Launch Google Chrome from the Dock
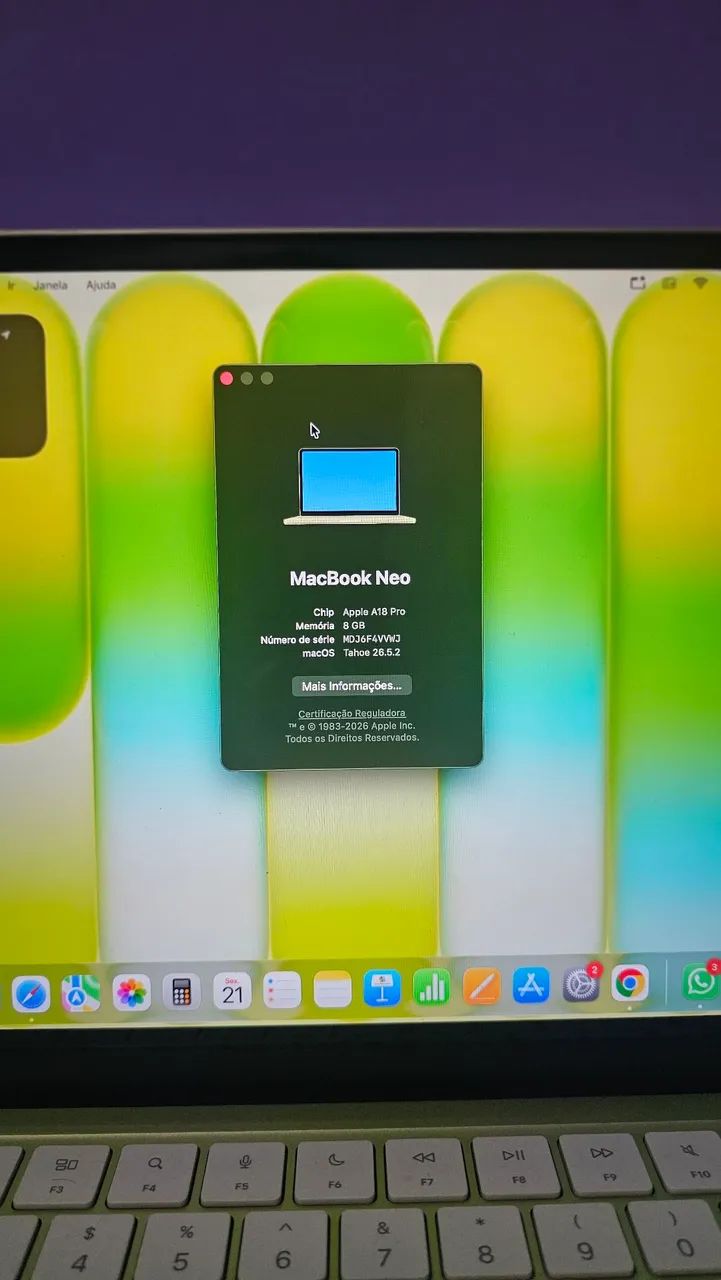 (x=630, y=983)
